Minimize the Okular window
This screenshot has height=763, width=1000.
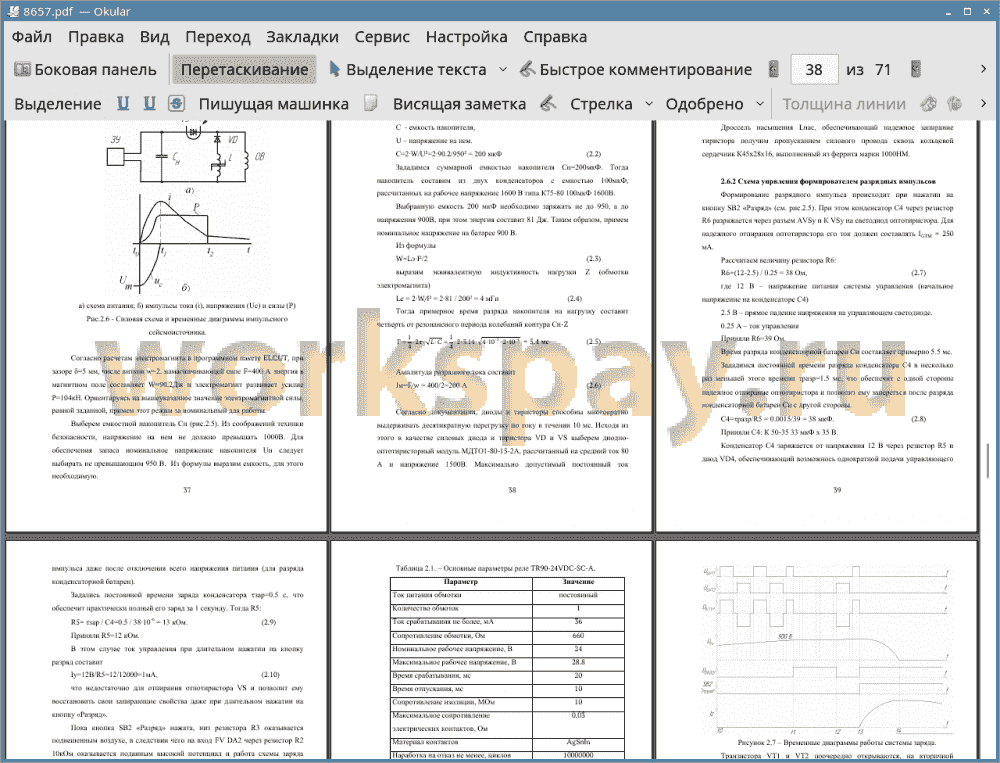click(950, 11)
